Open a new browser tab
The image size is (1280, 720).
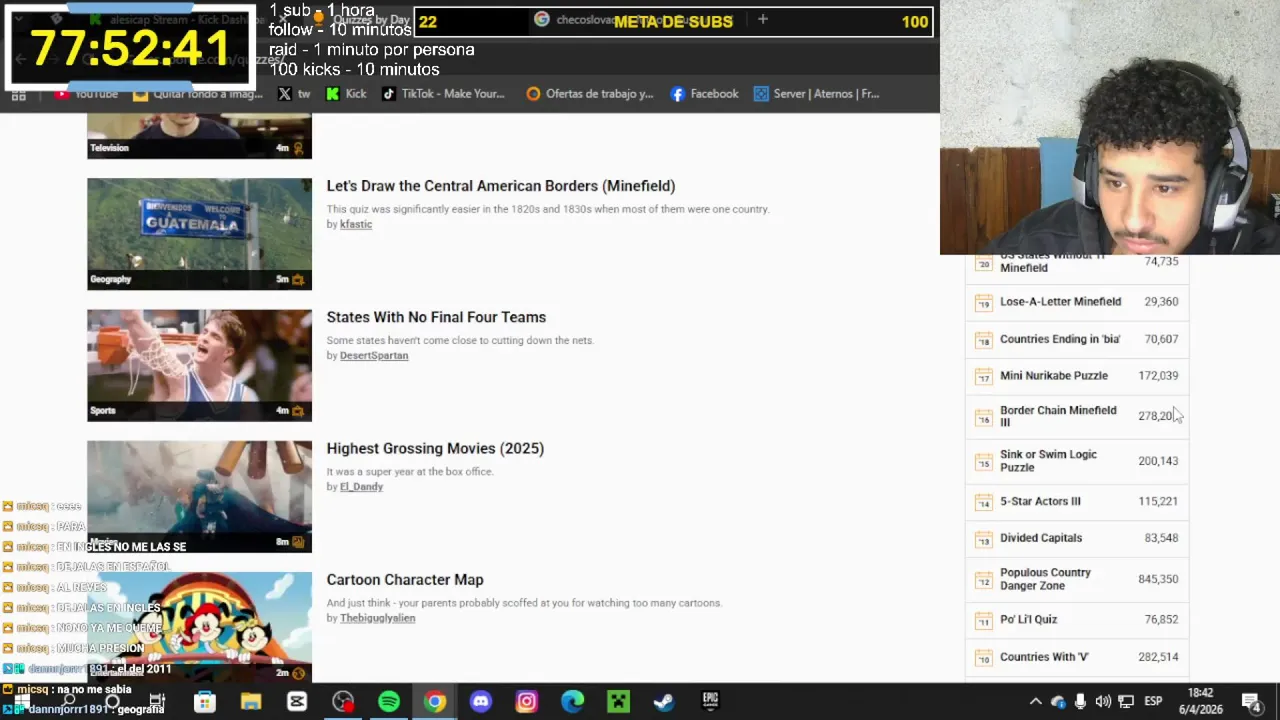tap(762, 19)
